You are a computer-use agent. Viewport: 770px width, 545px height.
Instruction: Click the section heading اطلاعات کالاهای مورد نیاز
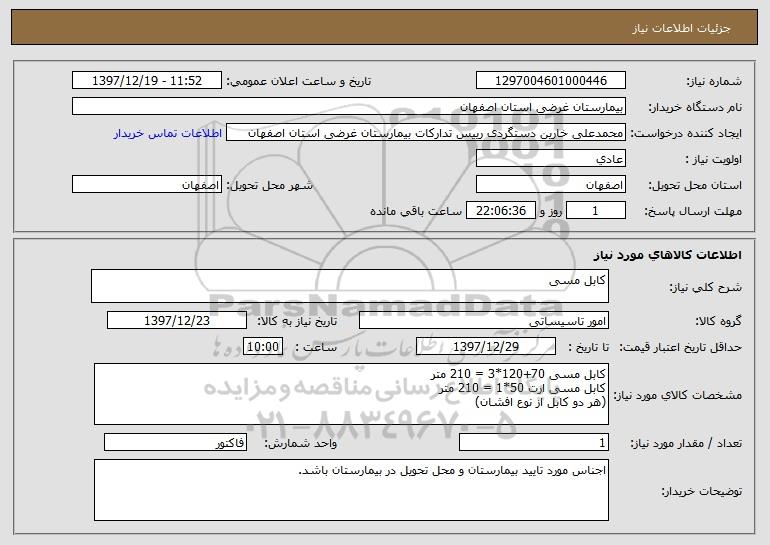[667, 255]
